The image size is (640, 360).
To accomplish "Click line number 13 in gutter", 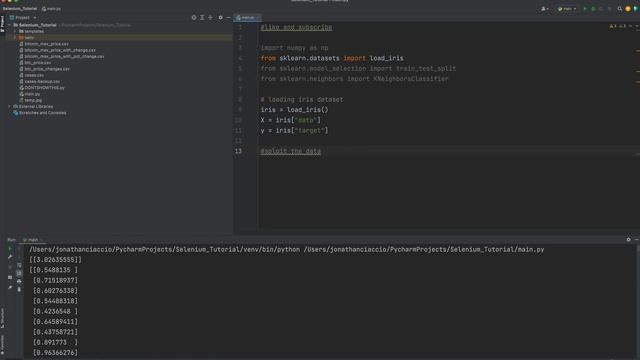I will click(x=238, y=151).
